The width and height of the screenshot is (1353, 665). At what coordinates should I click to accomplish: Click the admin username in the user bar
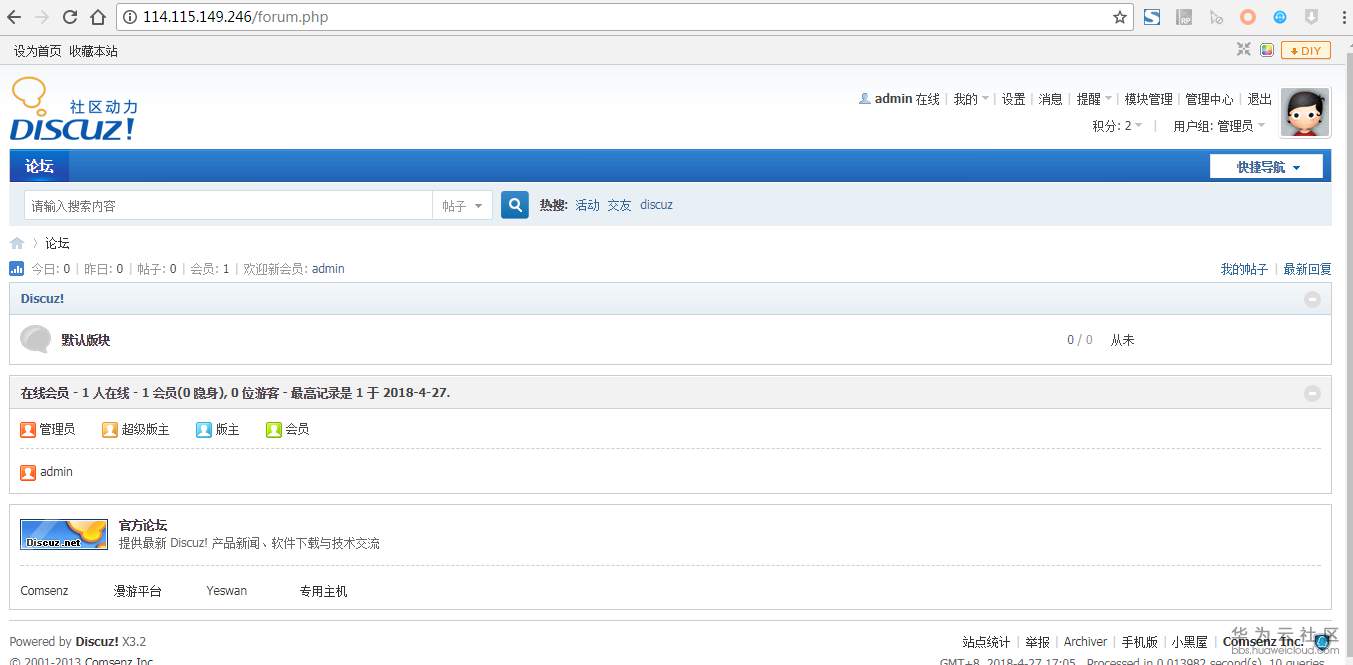click(x=893, y=99)
